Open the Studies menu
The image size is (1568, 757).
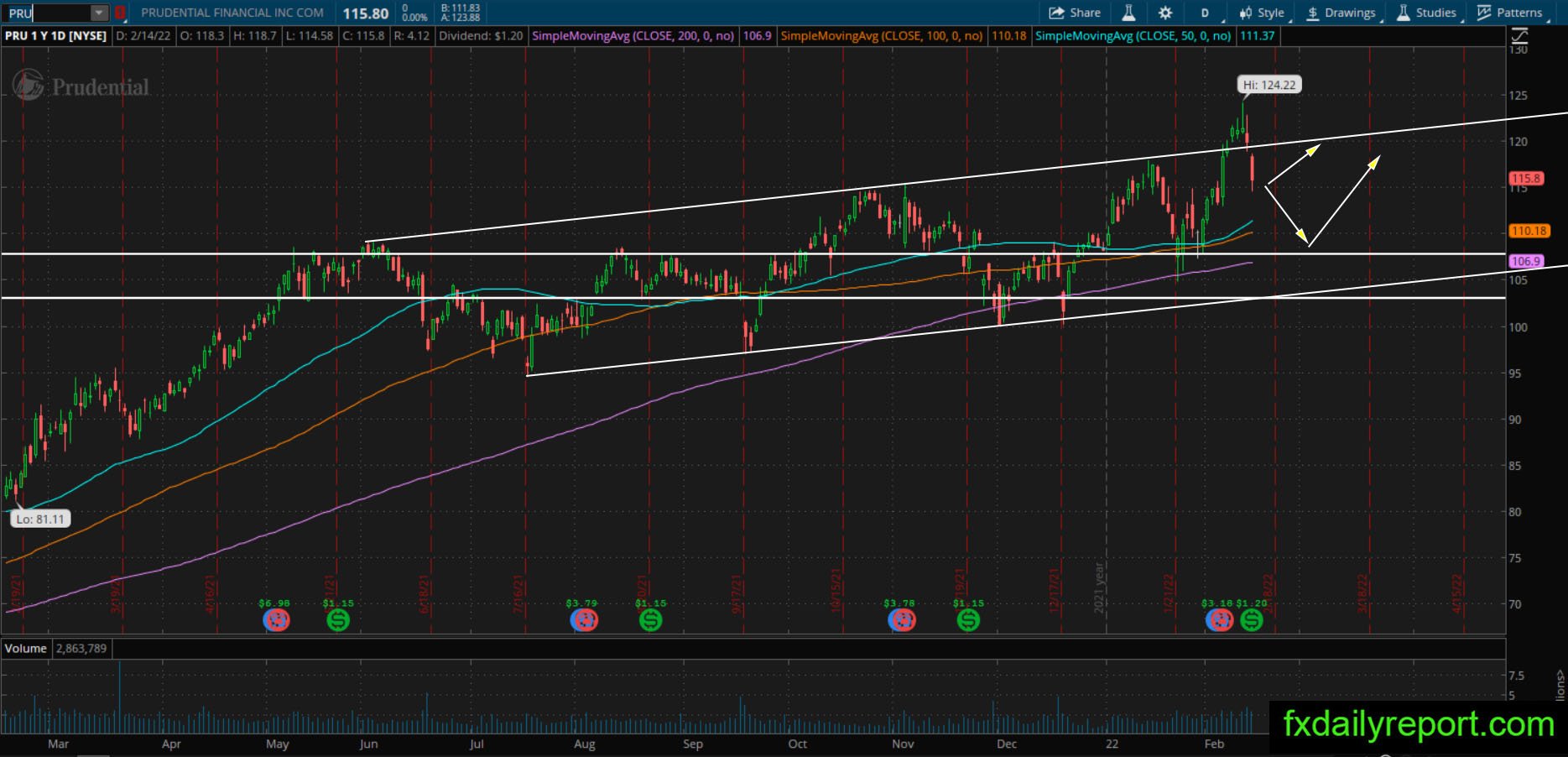(x=1427, y=13)
